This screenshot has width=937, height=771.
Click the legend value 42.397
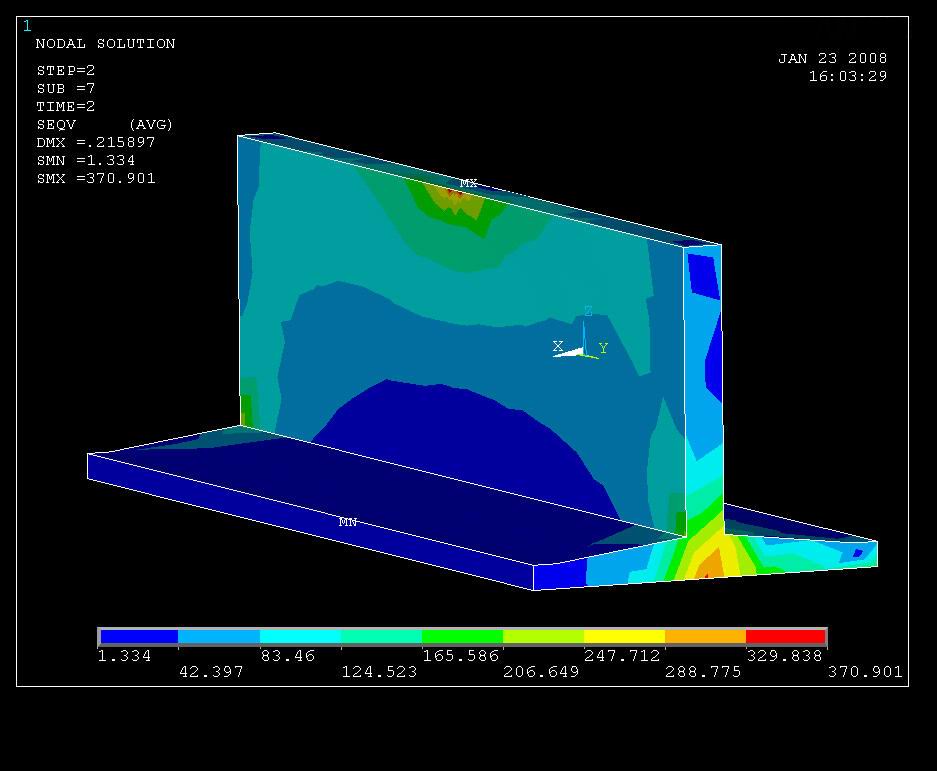pos(212,672)
